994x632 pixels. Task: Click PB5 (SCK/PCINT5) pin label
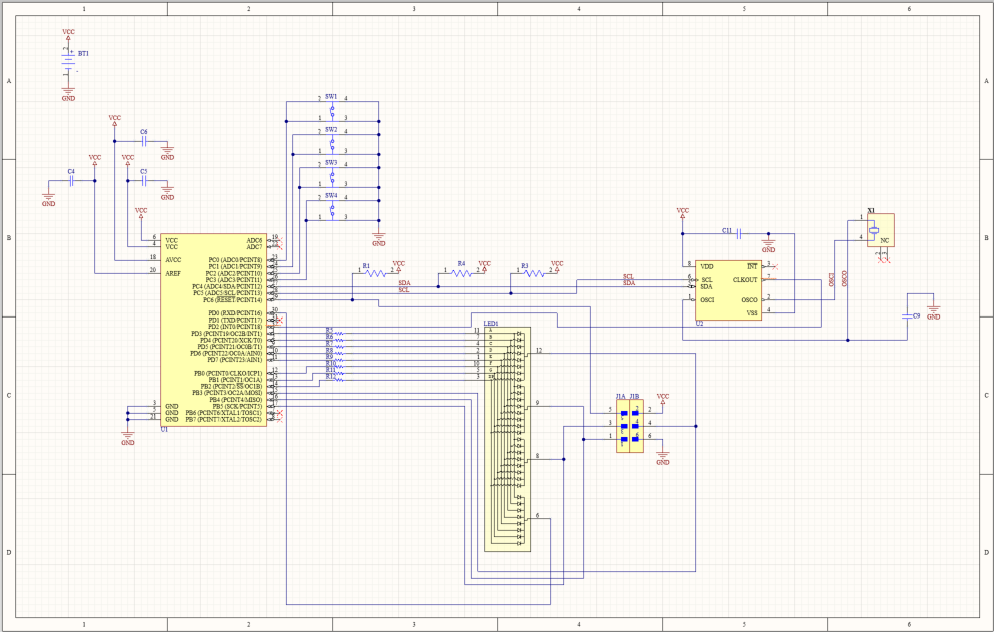pos(237,406)
